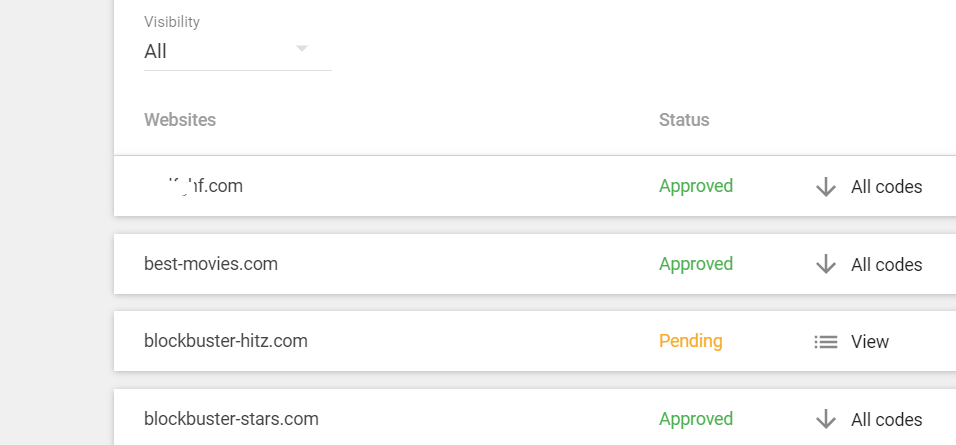Screen dimensions: 956x445
Task: Click download arrow icon for blockbuster-stars.com
Action: 826,420
